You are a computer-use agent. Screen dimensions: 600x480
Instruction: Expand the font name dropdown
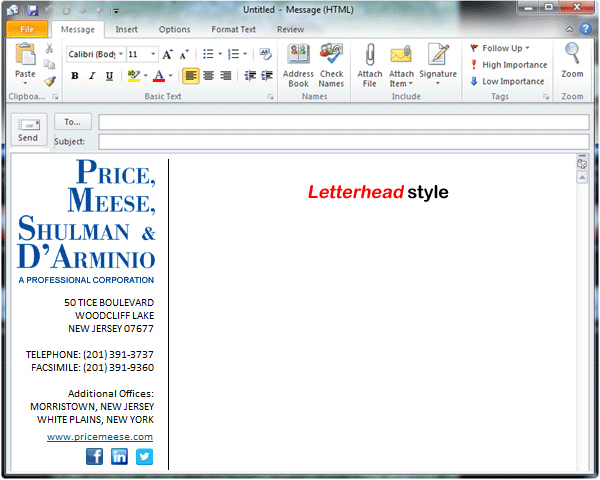pyautogui.click(x=120, y=54)
